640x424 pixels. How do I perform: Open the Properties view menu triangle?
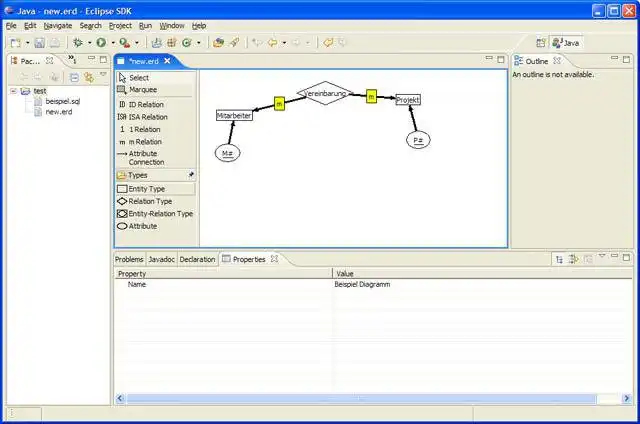point(602,256)
